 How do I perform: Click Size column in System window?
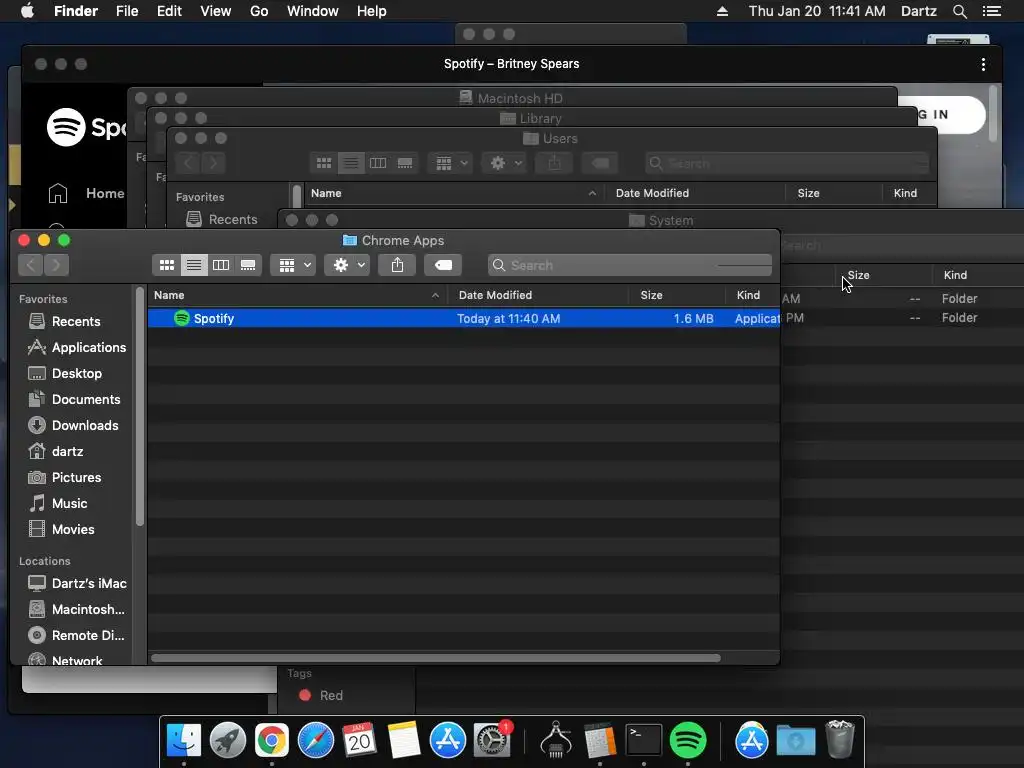(x=858, y=275)
